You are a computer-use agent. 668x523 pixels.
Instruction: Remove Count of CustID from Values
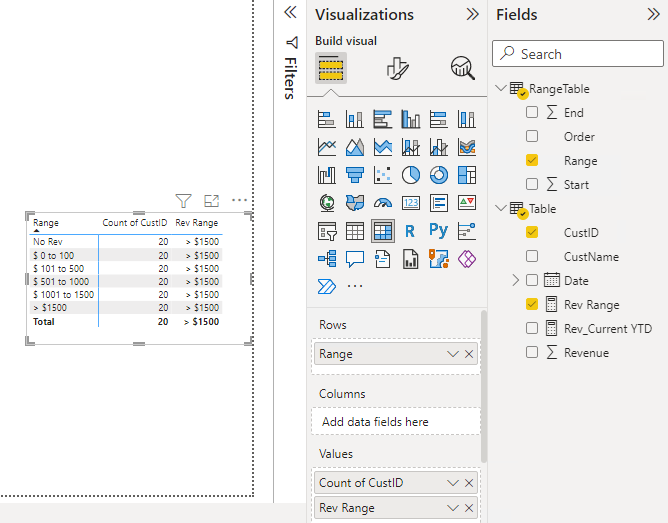(x=469, y=483)
